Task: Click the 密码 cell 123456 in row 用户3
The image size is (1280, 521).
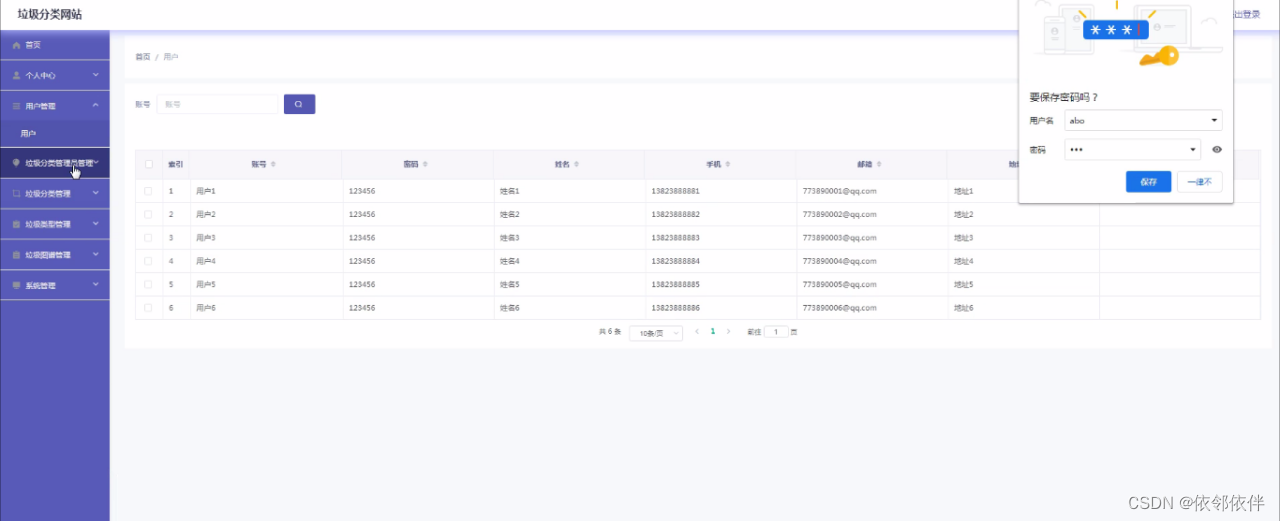Action: [x=362, y=238]
